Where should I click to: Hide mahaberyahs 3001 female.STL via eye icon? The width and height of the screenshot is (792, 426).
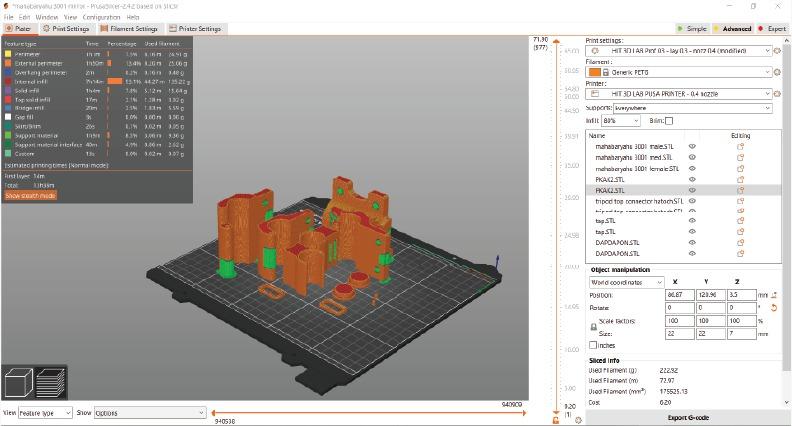692,169
